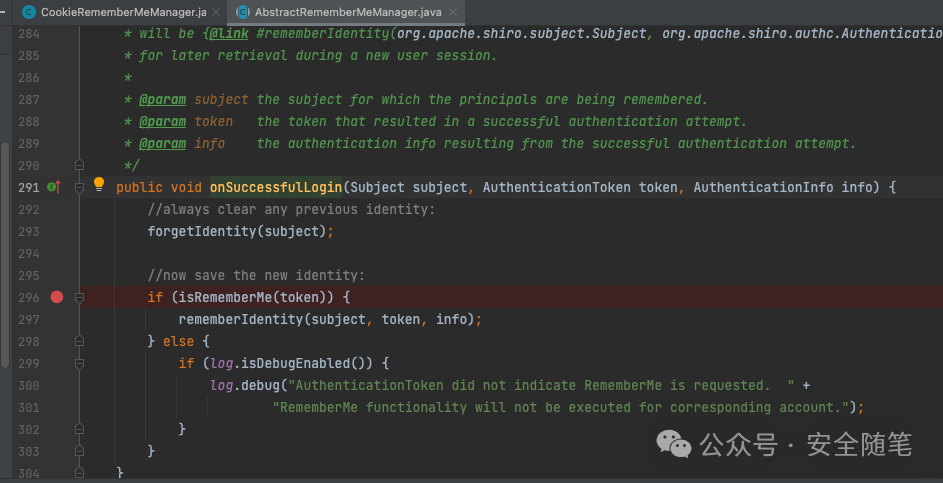The height and width of the screenshot is (483, 943).
Task: Click the class icon on the CookieRememberMeManager tab
Action: pos(28,12)
